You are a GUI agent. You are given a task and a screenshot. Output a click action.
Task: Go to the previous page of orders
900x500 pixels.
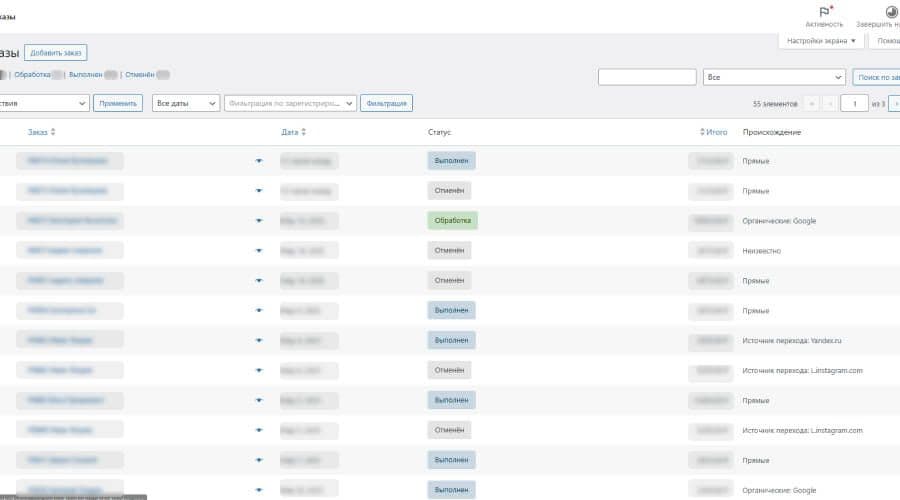coord(830,103)
